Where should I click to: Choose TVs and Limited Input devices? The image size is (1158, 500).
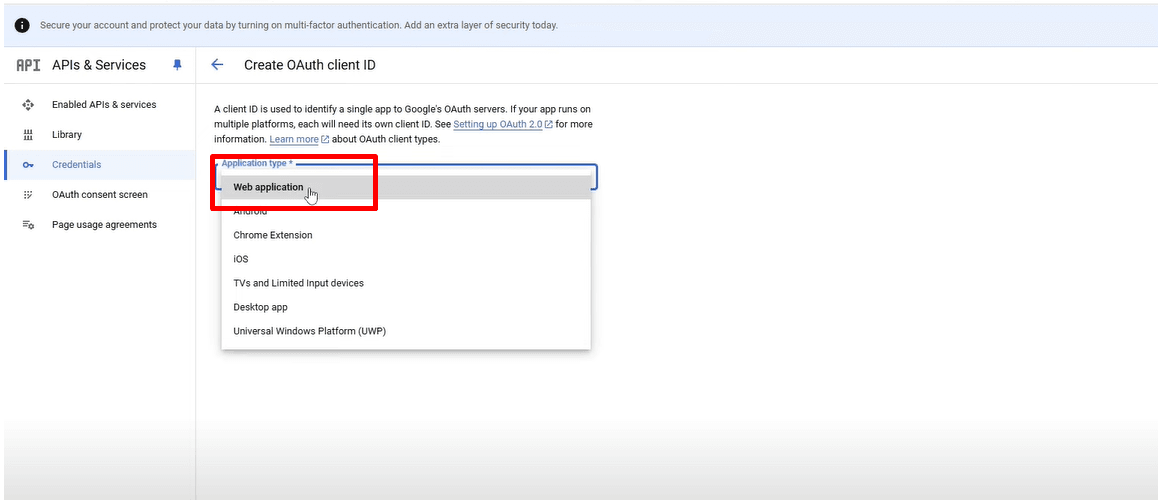tap(405, 283)
